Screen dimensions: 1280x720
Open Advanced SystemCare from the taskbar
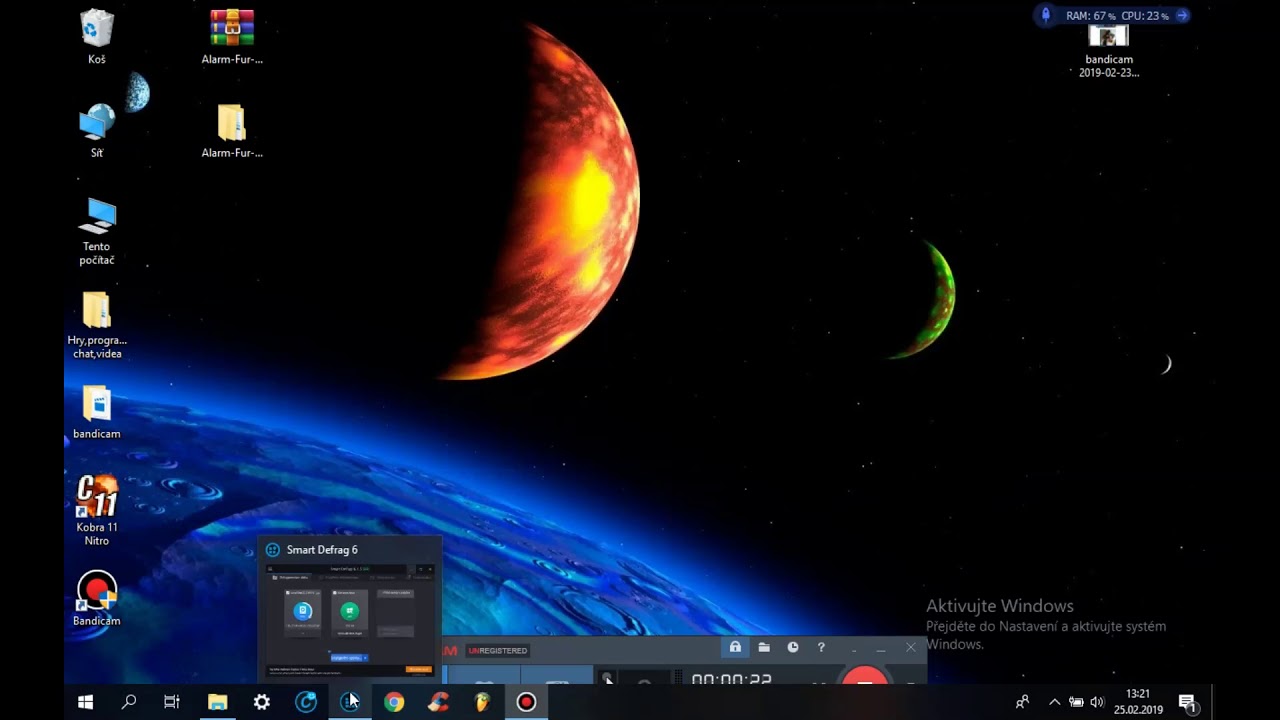tap(306, 702)
